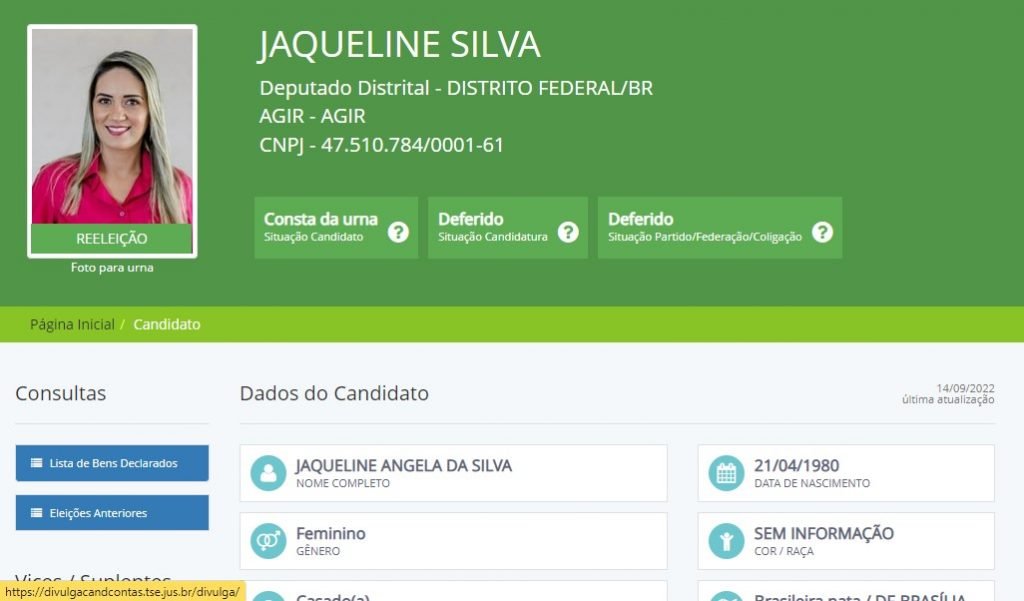Click list icon in Lista de Bens Declarados

click(37, 463)
